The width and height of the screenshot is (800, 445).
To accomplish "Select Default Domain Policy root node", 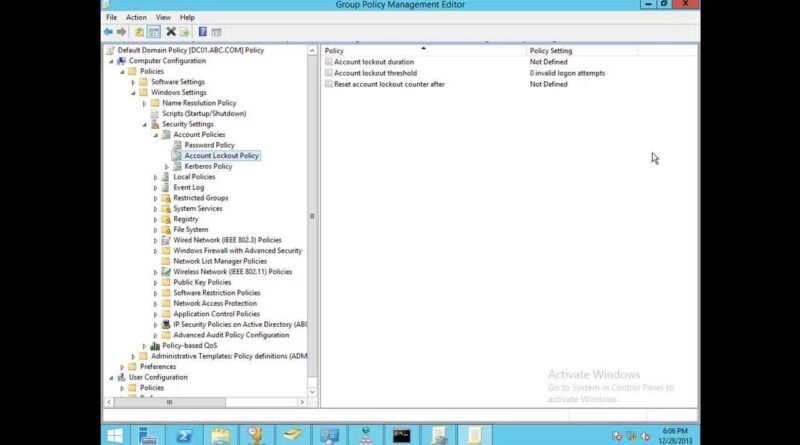I will pos(190,50).
